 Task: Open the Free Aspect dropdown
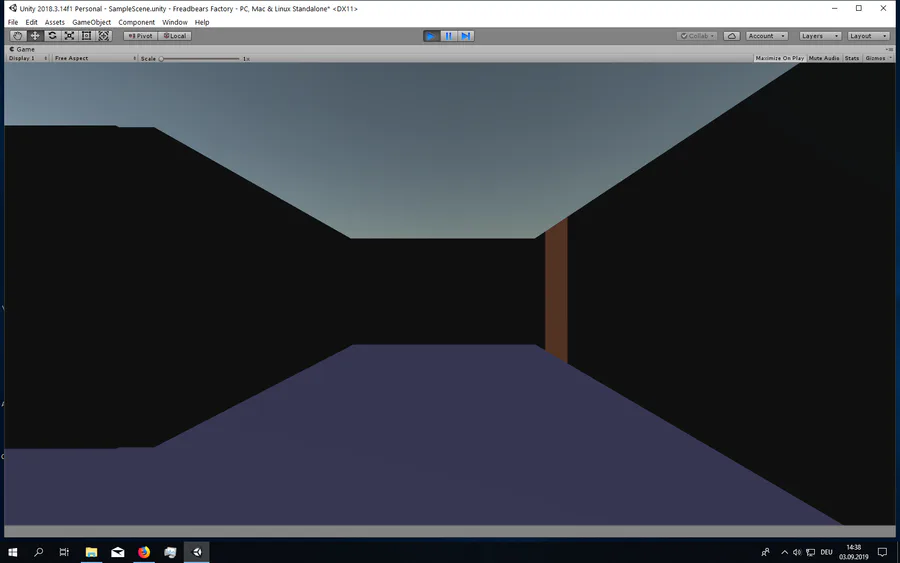click(x=95, y=58)
